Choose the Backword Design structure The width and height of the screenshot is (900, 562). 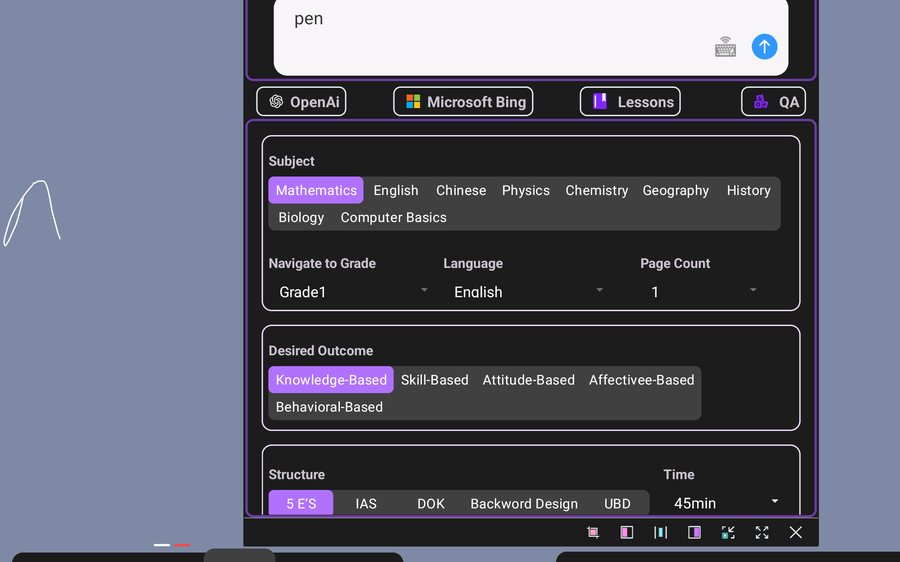click(x=524, y=503)
